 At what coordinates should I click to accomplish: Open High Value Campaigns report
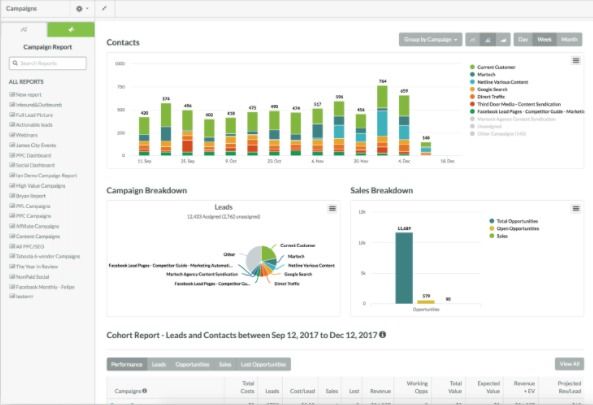tap(37, 186)
